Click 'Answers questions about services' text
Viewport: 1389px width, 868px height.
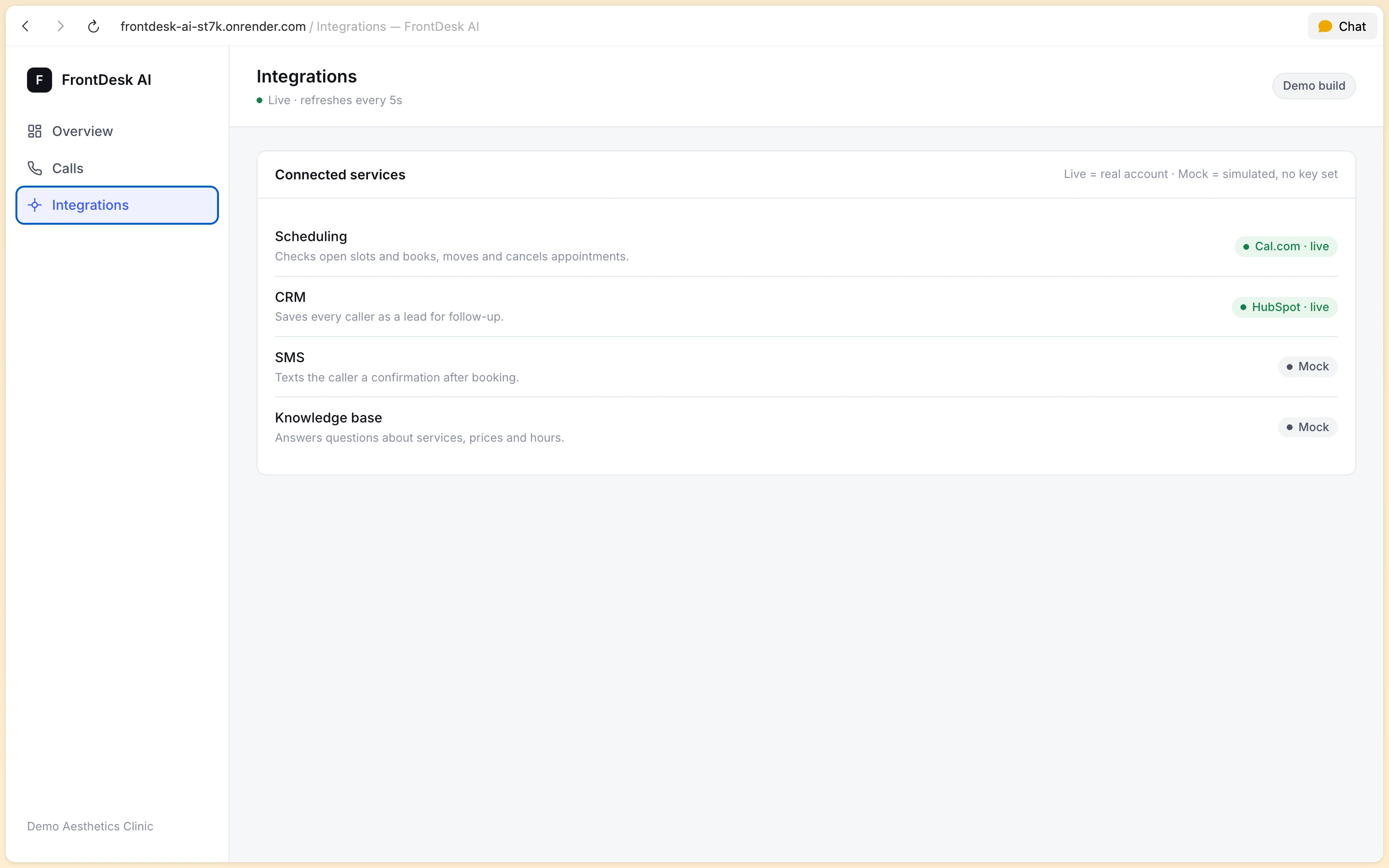click(x=420, y=438)
